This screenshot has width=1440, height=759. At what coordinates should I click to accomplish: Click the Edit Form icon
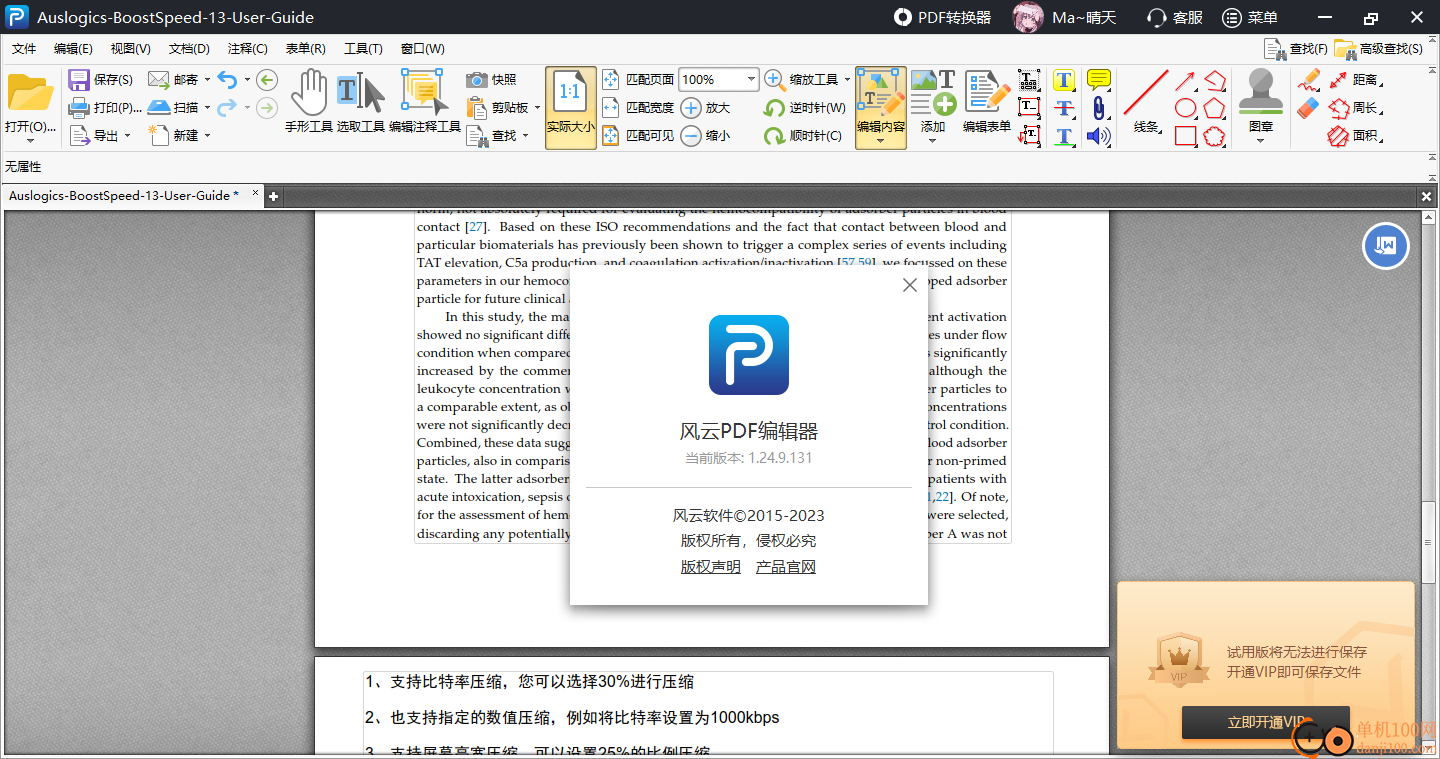coord(987,92)
